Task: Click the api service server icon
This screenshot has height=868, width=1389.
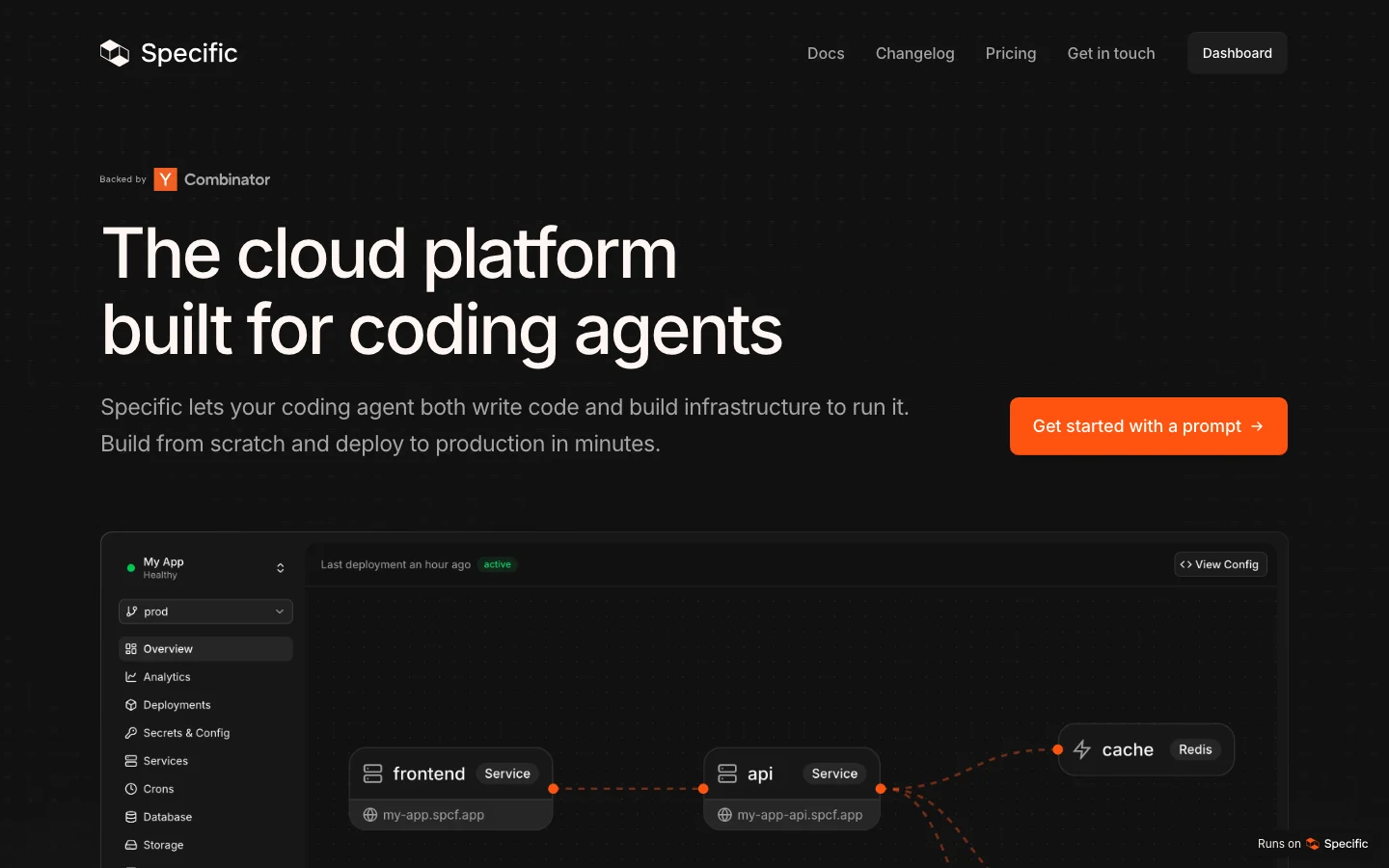Action: 727,773
